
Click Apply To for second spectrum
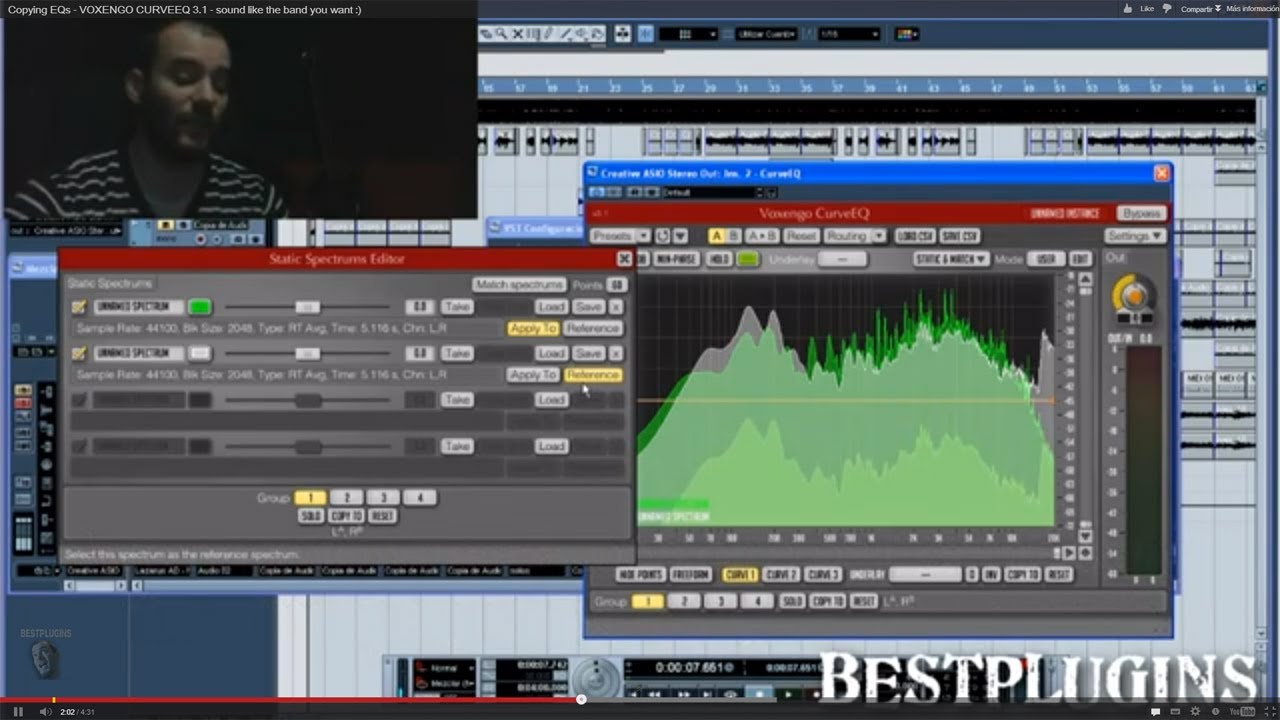click(532, 374)
